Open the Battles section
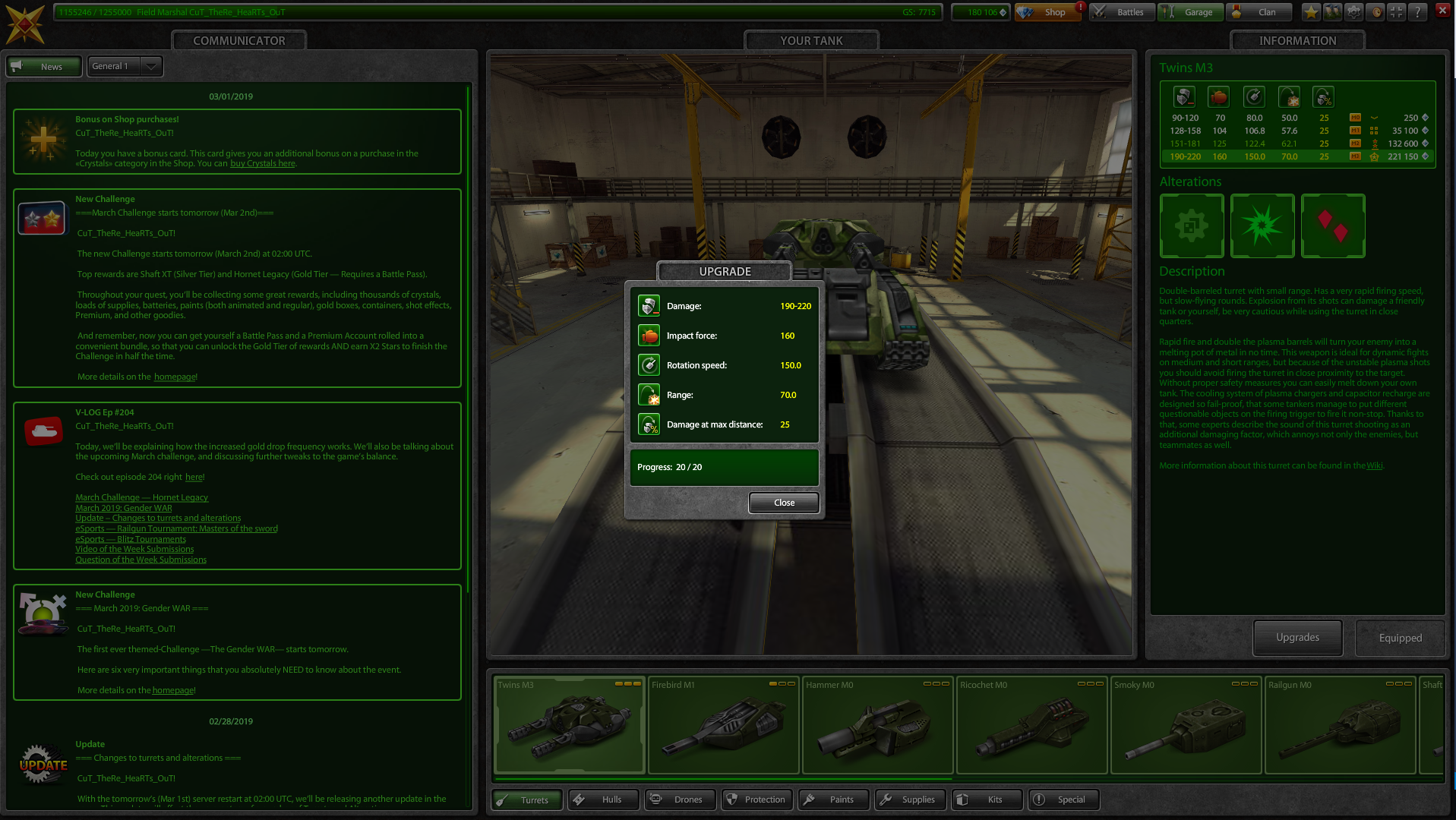 coord(1122,12)
